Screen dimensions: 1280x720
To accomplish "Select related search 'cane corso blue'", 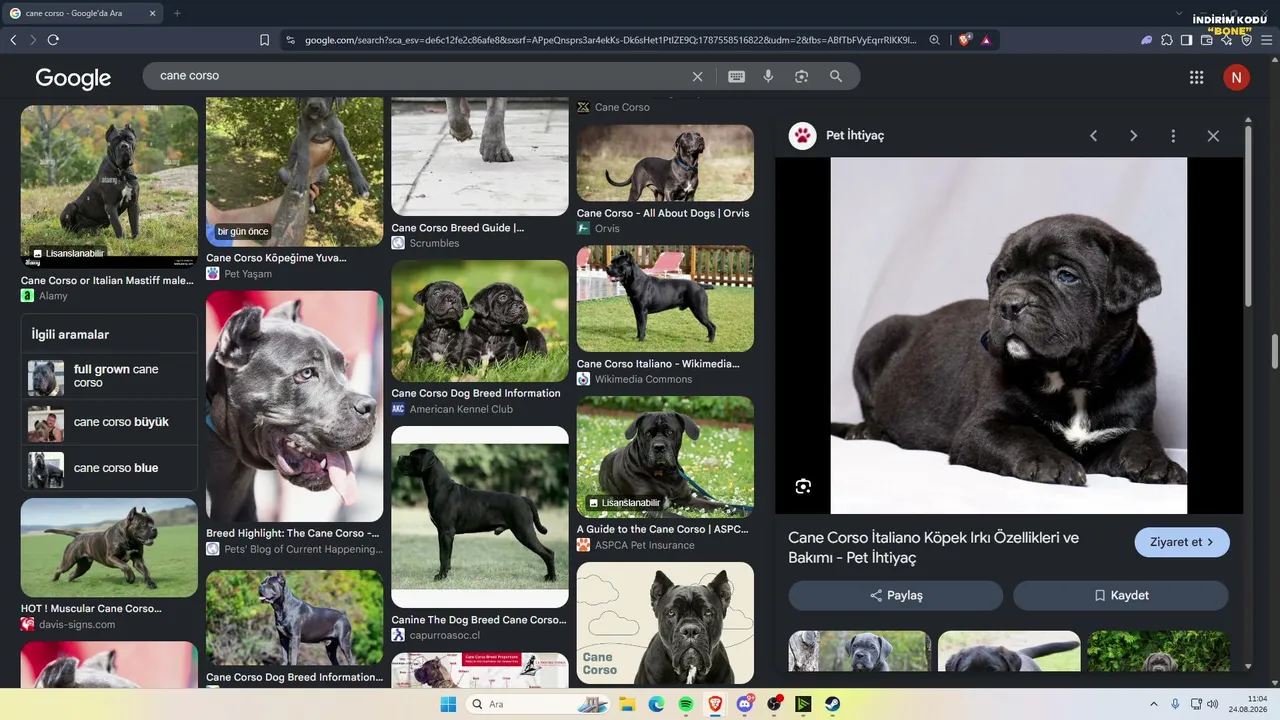I will click(x=109, y=468).
